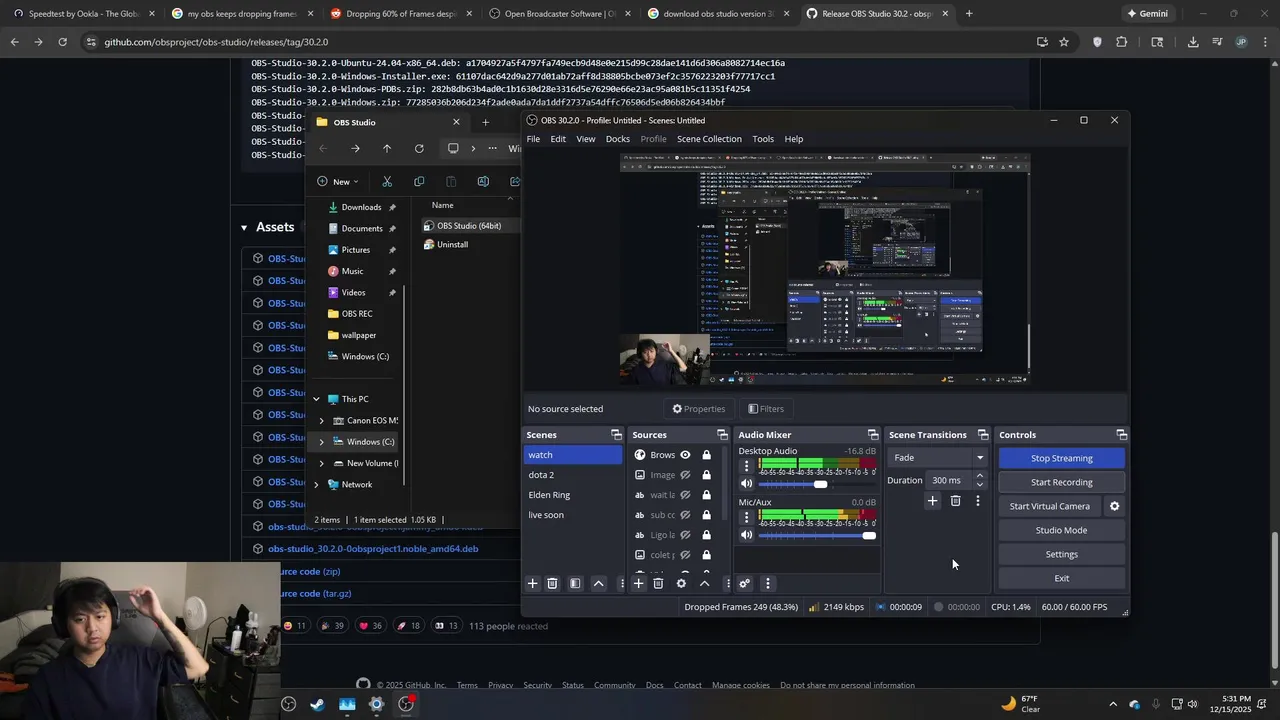Float the Scenes dock icon
The height and width of the screenshot is (720, 1280).
(616, 435)
